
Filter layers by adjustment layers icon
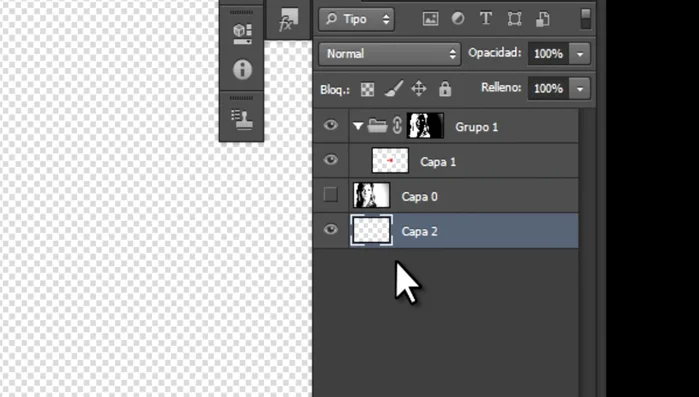click(x=458, y=19)
